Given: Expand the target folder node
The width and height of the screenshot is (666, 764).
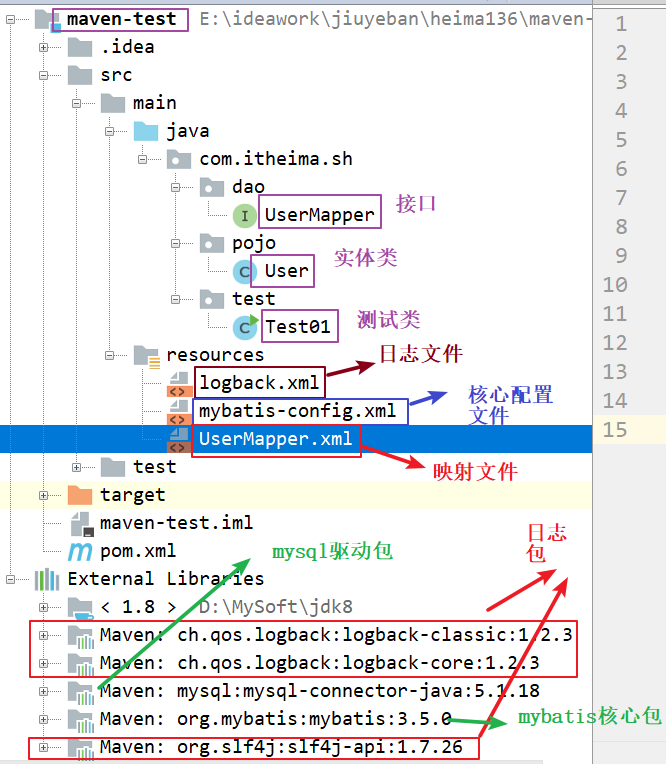Looking at the screenshot, I should click(x=43, y=495).
